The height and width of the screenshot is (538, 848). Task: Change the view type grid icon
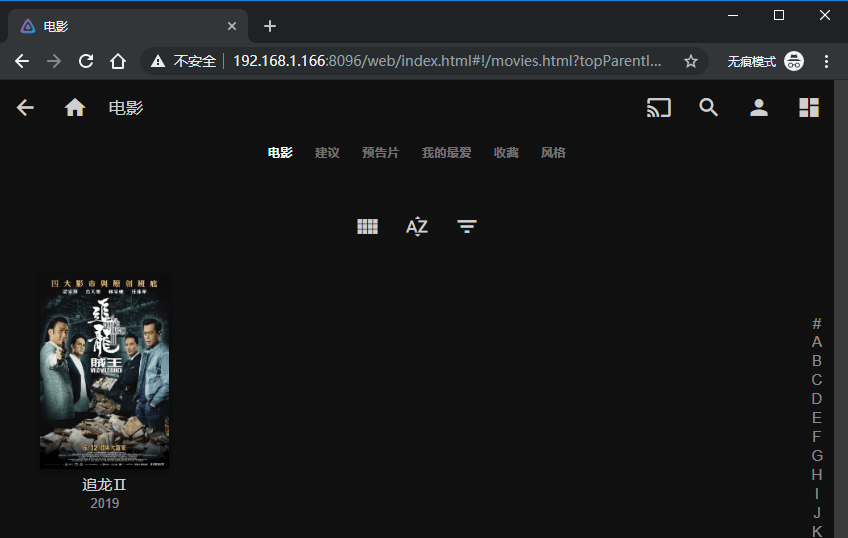tap(367, 227)
